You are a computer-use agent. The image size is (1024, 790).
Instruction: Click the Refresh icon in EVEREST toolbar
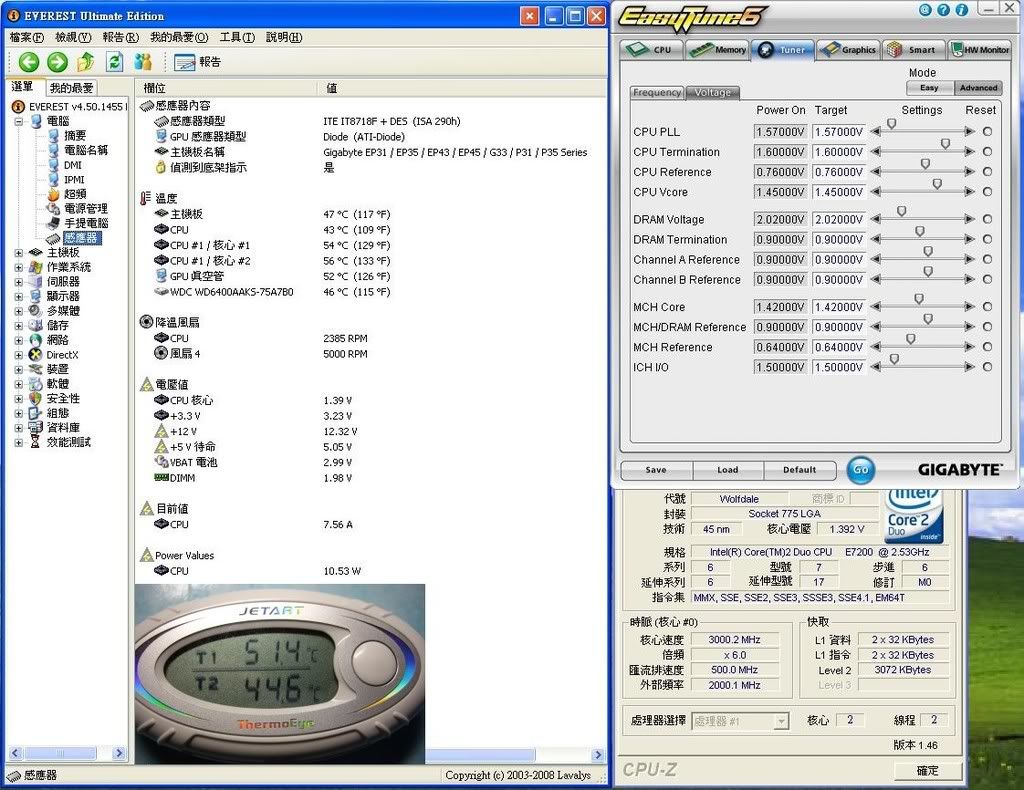click(x=115, y=62)
